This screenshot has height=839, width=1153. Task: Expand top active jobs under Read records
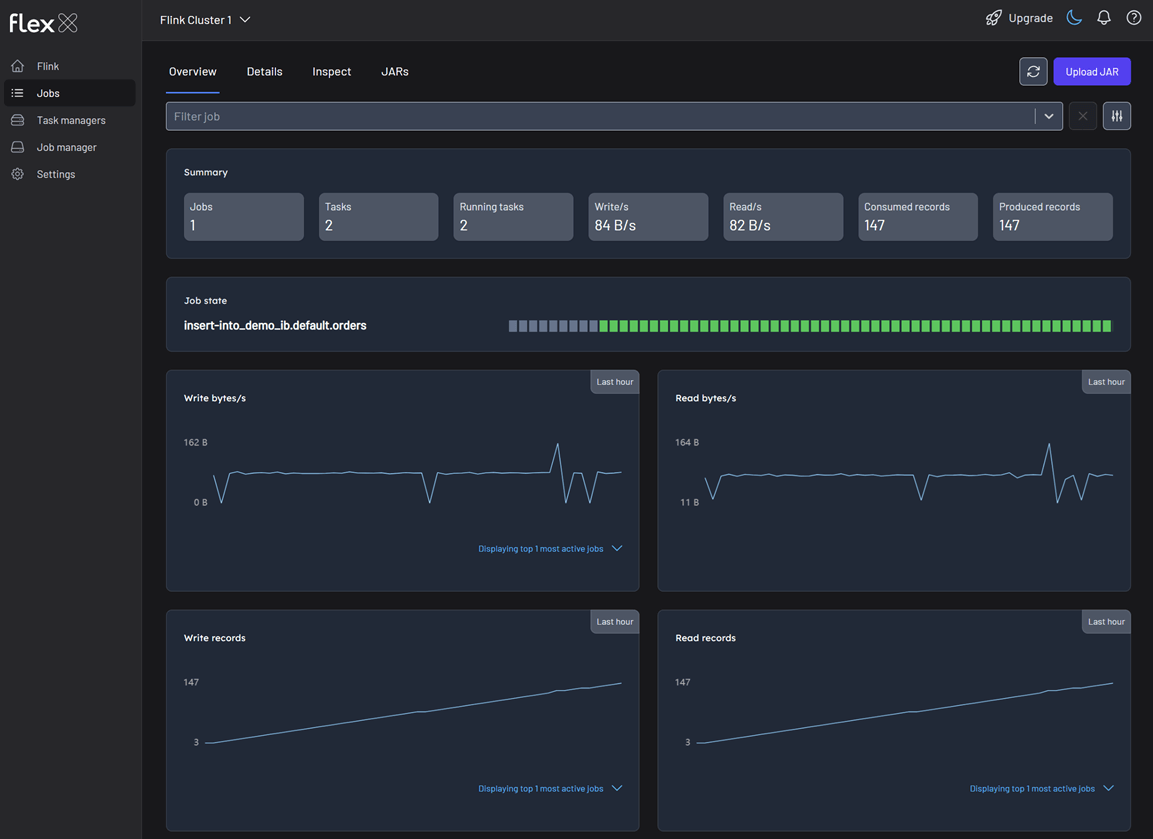tap(1041, 788)
